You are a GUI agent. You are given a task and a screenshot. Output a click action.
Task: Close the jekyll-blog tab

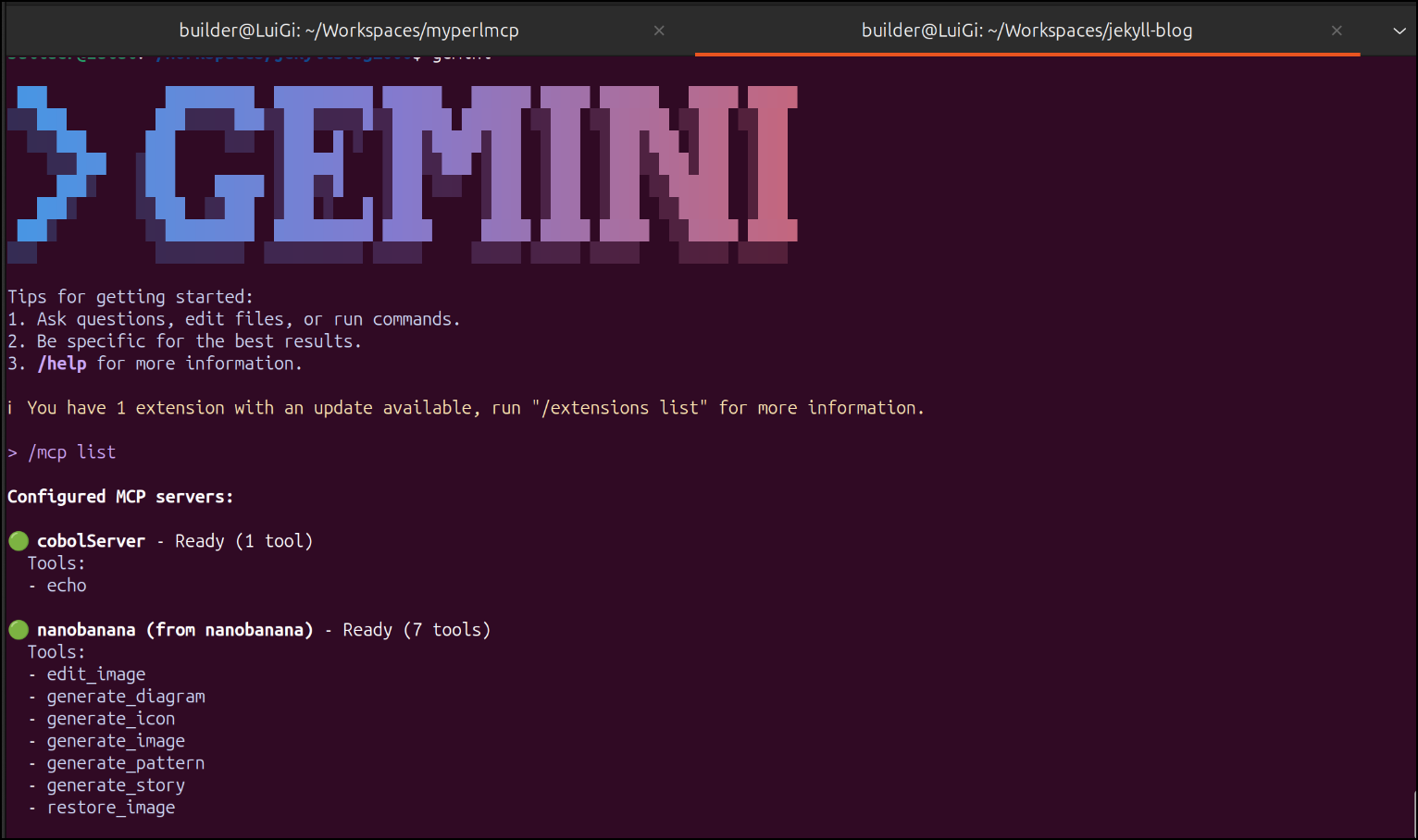click(x=1337, y=31)
